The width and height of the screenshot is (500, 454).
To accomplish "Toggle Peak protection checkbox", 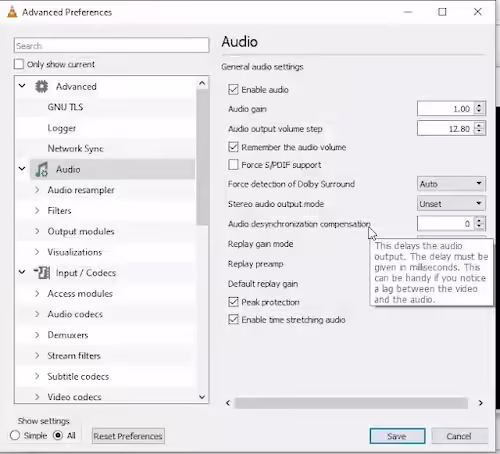I will coord(233,302).
